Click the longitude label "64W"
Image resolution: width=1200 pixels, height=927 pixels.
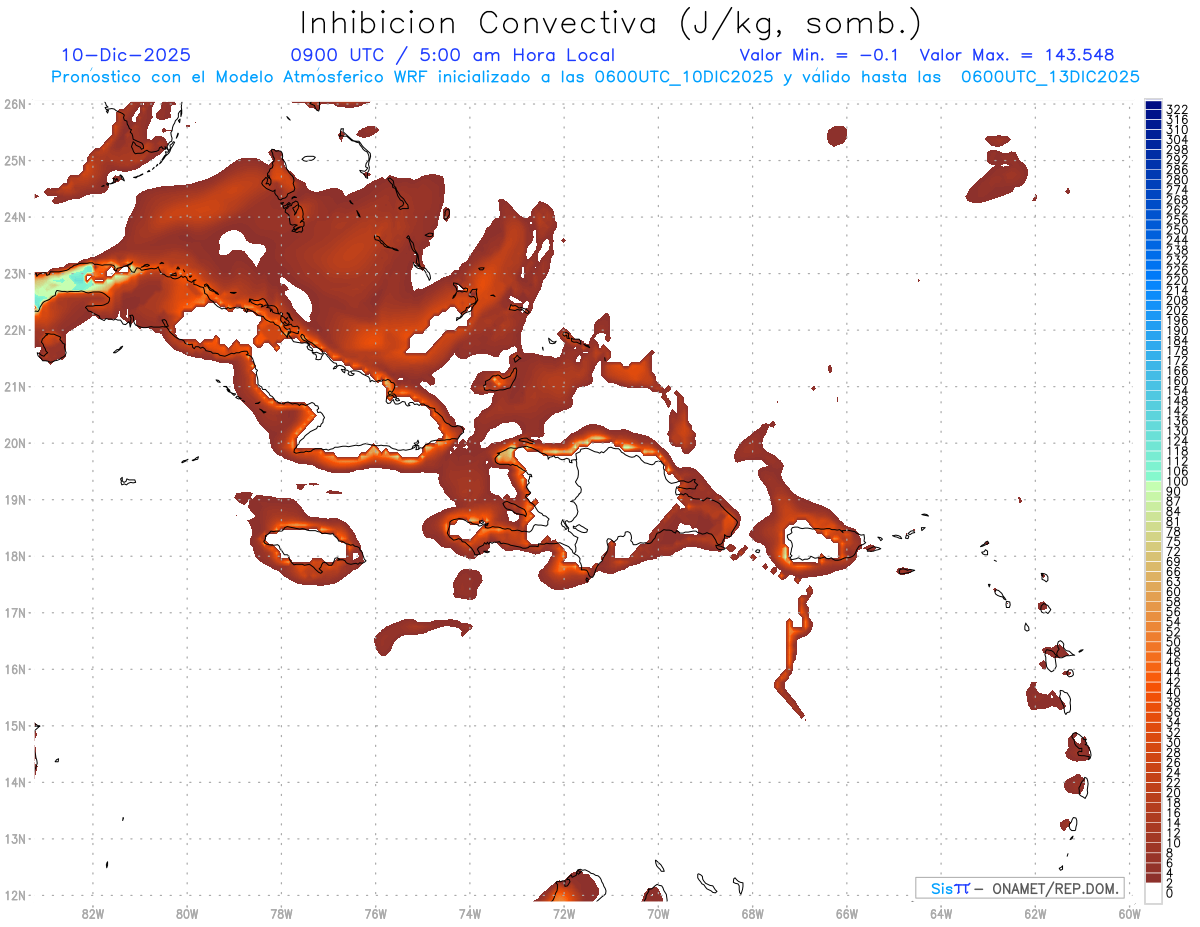(941, 912)
